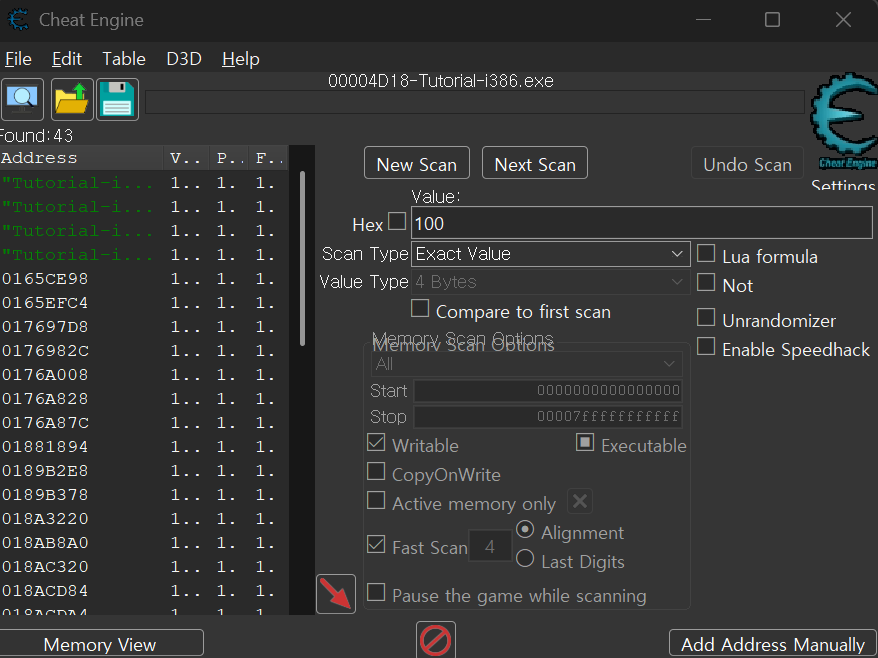The height and width of the screenshot is (658, 878).
Task: Enable the Hex checkbox
Action: point(397,222)
